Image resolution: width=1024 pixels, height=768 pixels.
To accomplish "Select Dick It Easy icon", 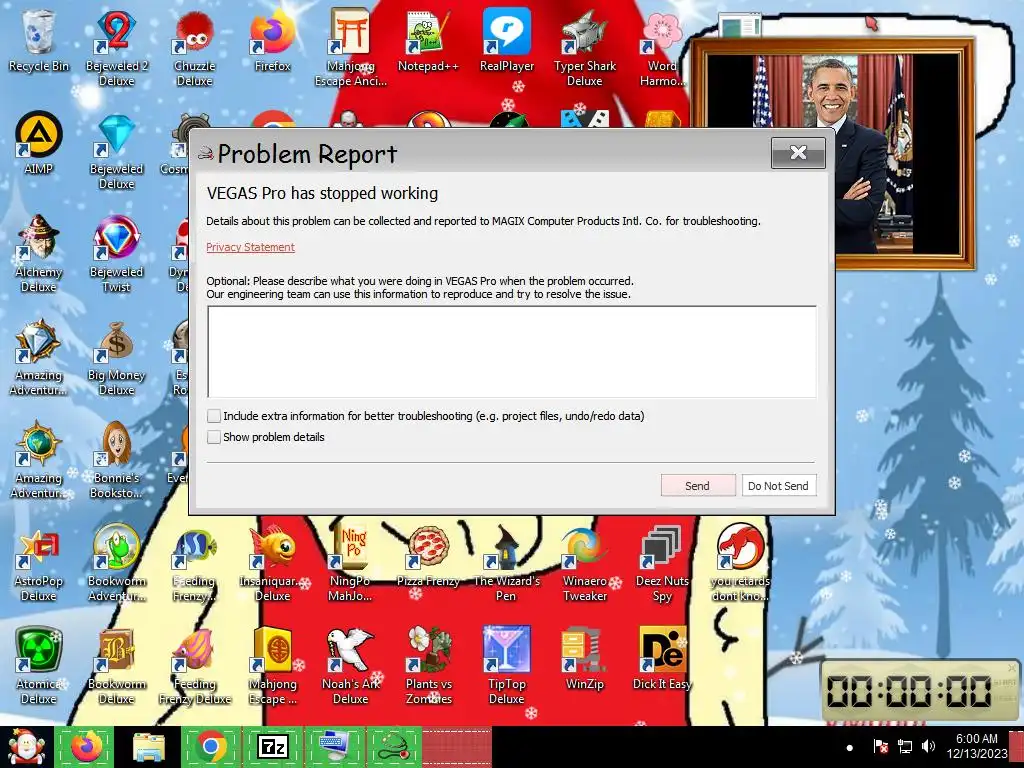I will 662,658.
